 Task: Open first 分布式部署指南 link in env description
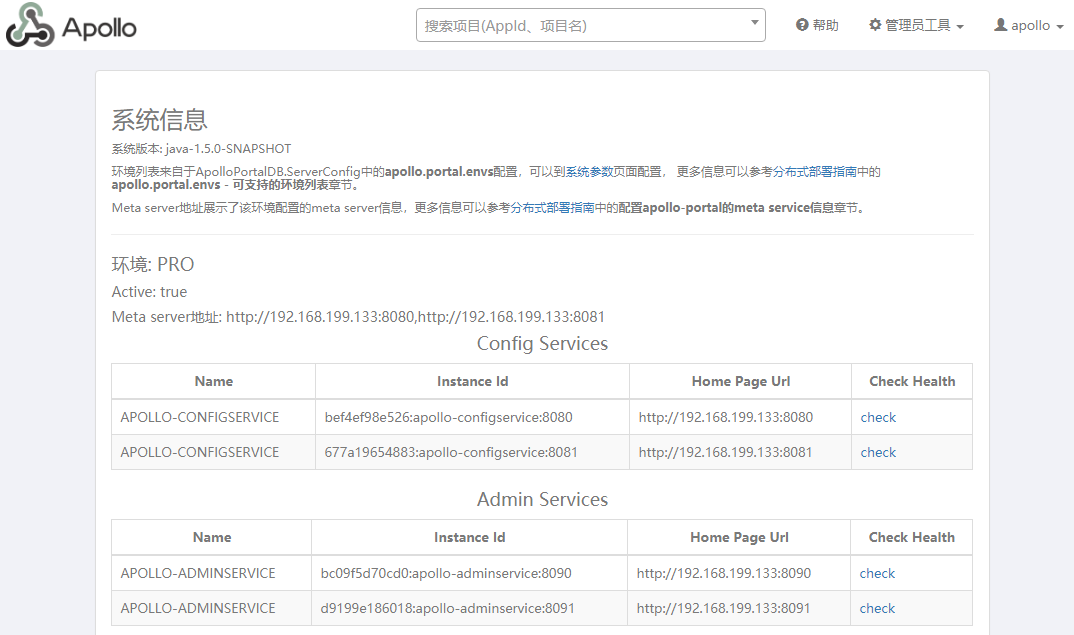pyautogui.click(x=814, y=172)
